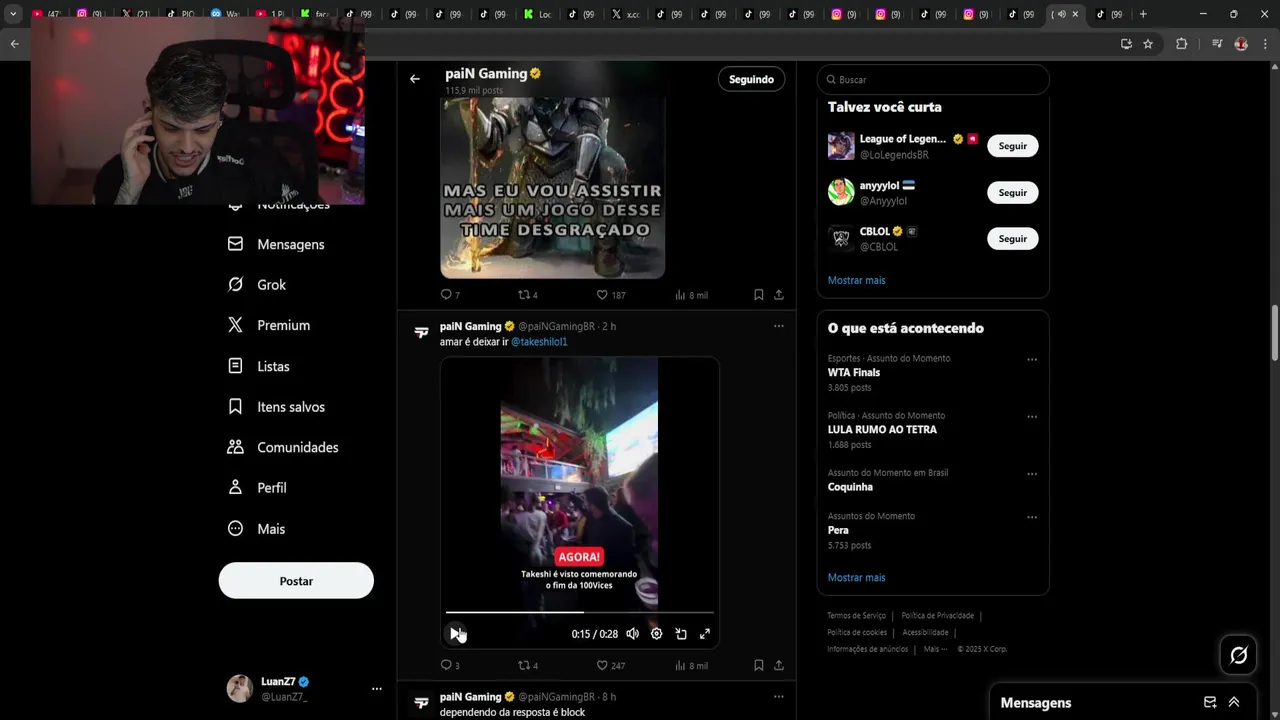This screenshot has width=1280, height=720.
Task: Open the meme image 'MAS EU VOU ASSISTIR'
Action: click(x=553, y=187)
